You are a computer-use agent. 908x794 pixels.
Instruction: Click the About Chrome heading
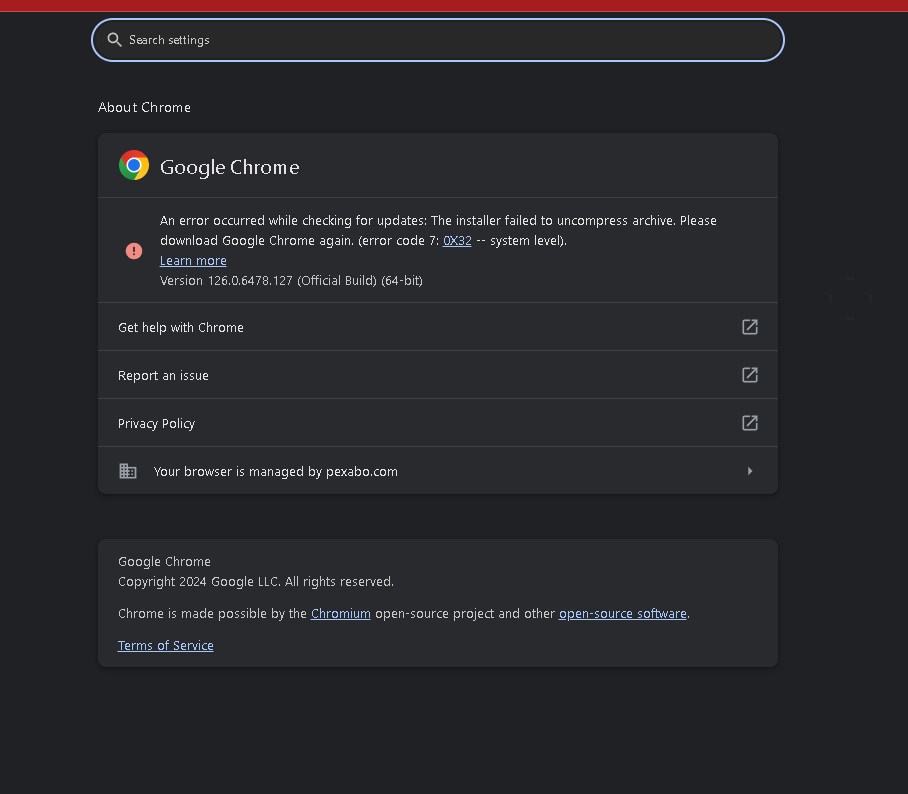144,107
